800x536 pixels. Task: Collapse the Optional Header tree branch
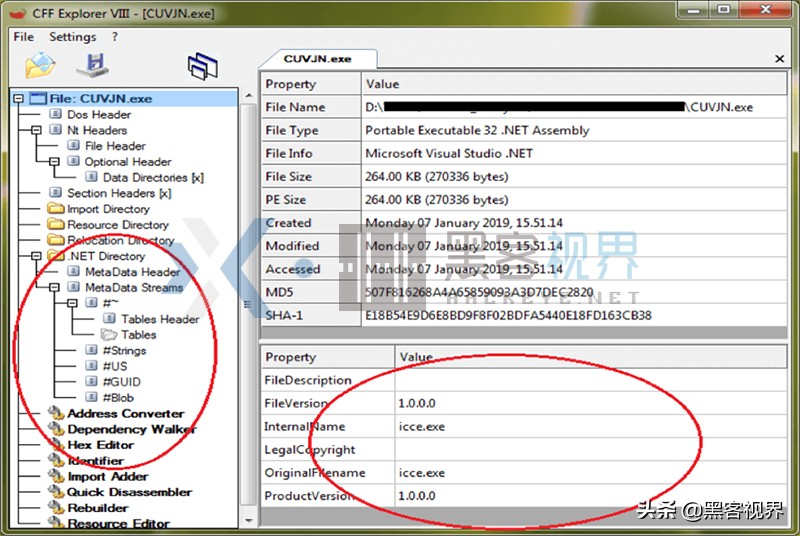coord(54,162)
